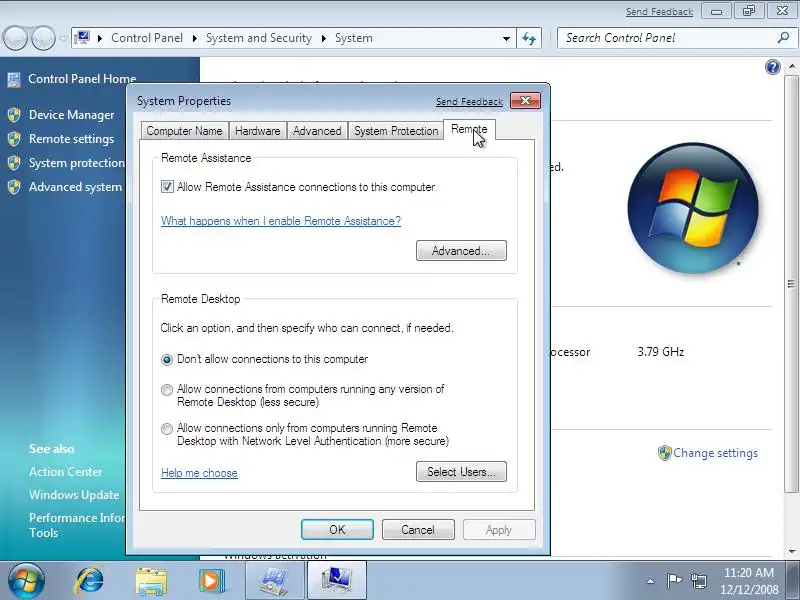
Task: Click the Control Panel vertical scrollbar thumb
Action: (791, 284)
